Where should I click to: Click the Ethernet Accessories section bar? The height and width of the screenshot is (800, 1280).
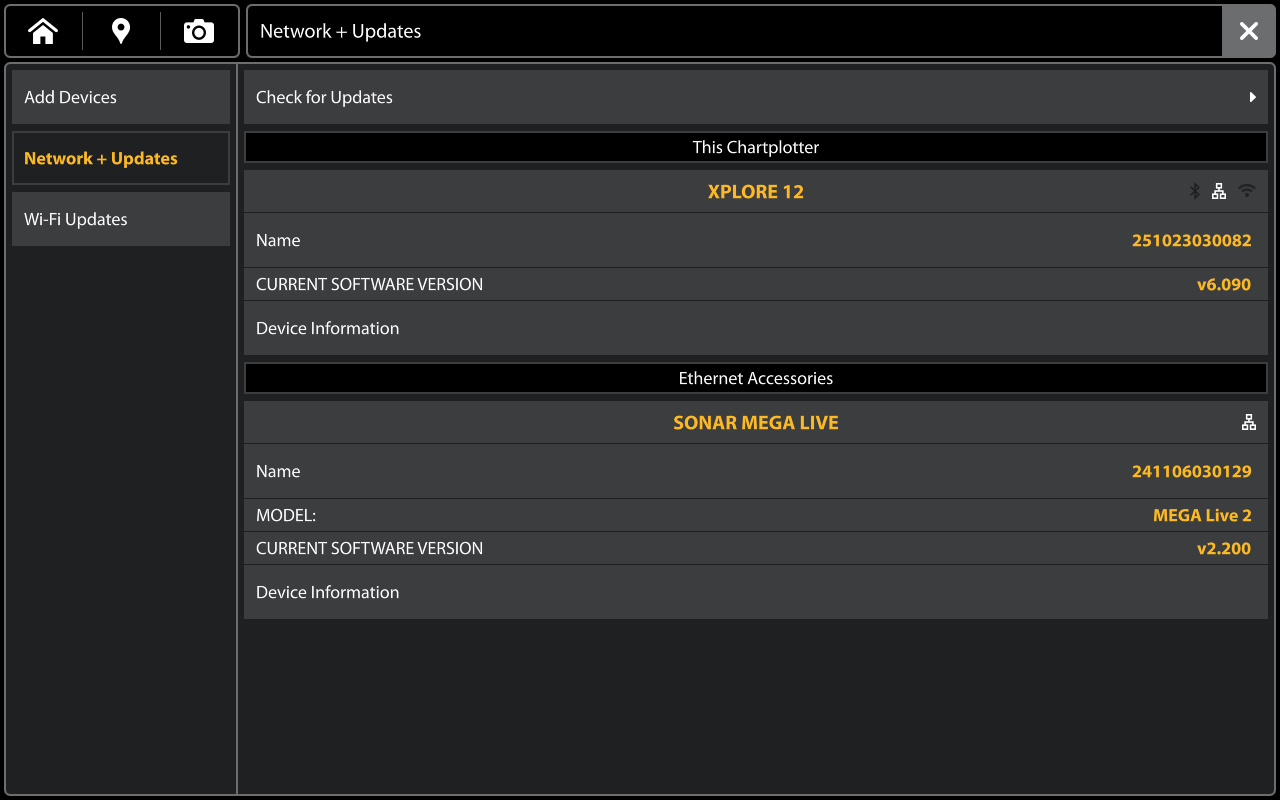[756, 377]
